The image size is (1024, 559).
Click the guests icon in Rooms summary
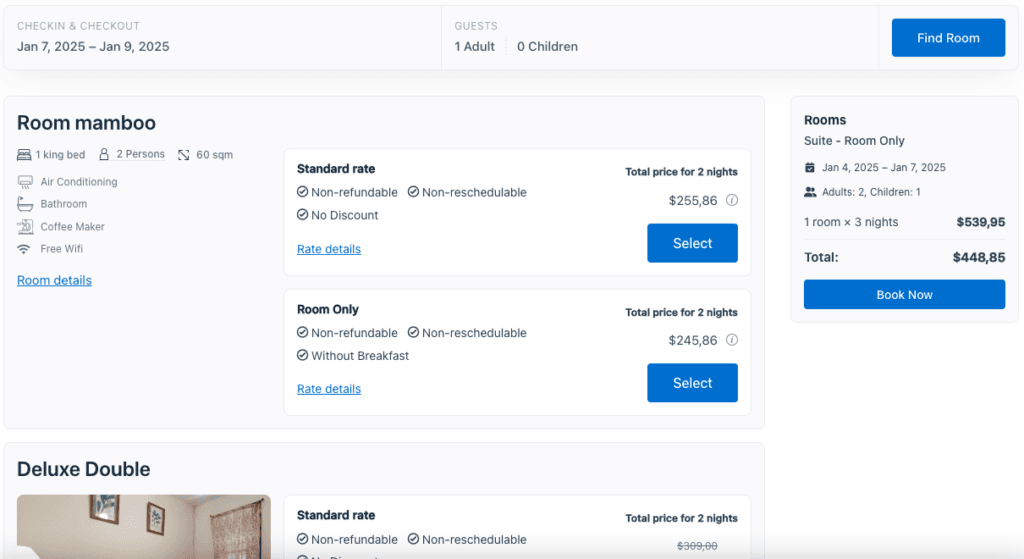[x=810, y=192]
